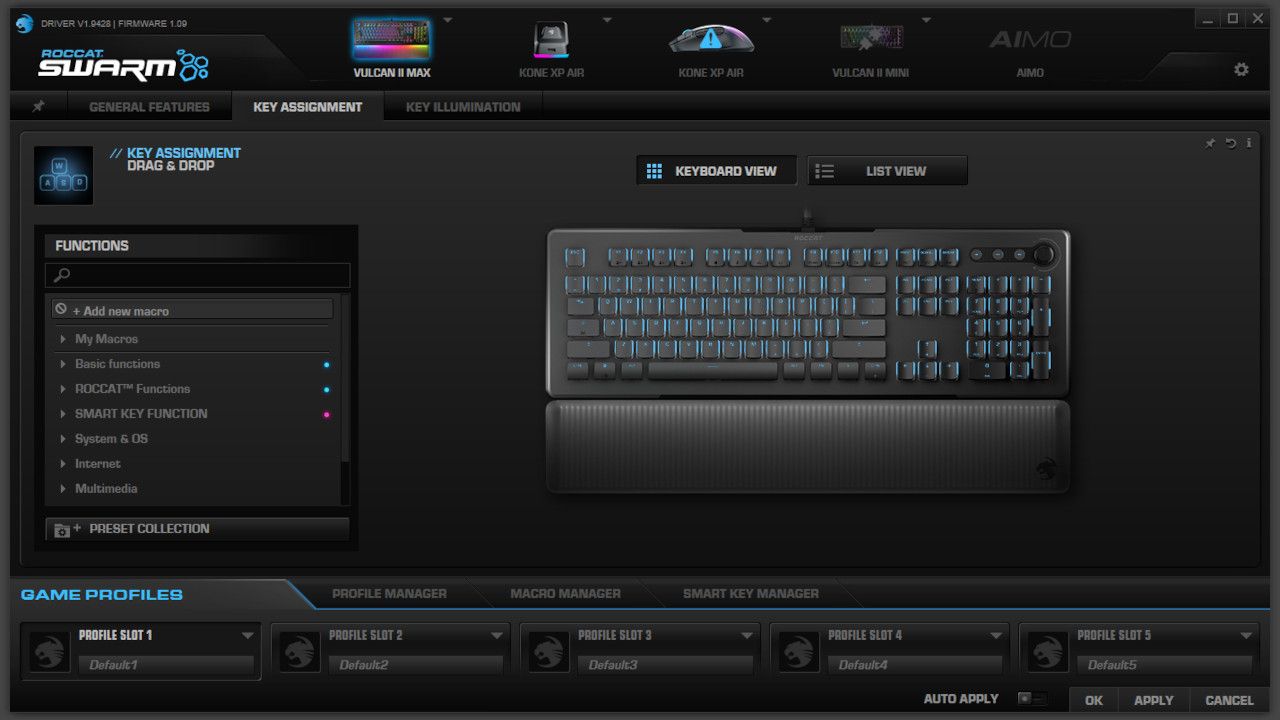Select the Game Profiles tab
This screenshot has width=1280, height=720.
pos(102,595)
